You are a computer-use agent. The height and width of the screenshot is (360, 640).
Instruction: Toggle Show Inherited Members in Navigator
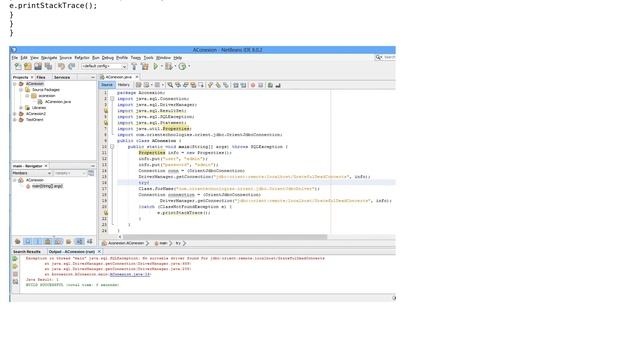coord(18,242)
